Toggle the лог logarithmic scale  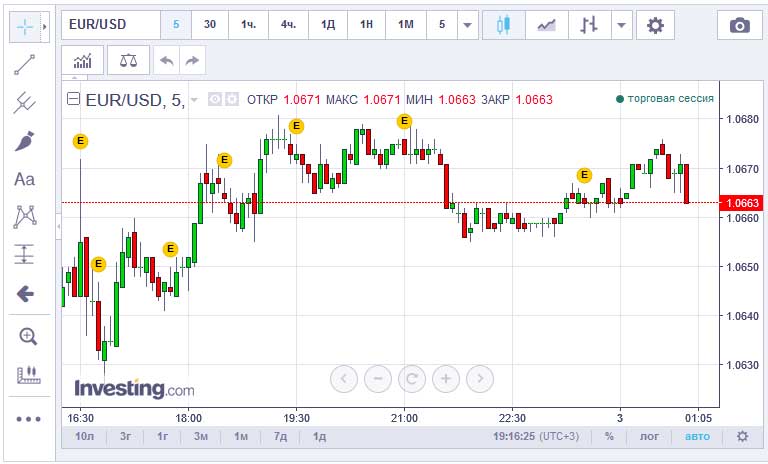coord(649,436)
